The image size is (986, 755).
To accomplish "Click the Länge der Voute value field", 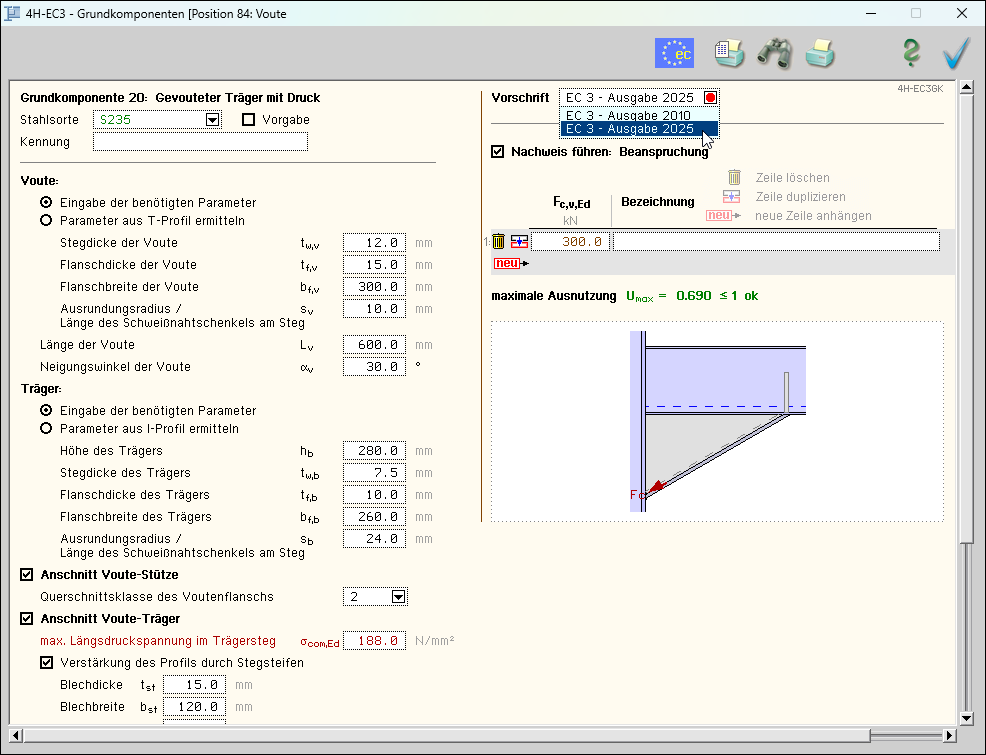I will click(374, 345).
